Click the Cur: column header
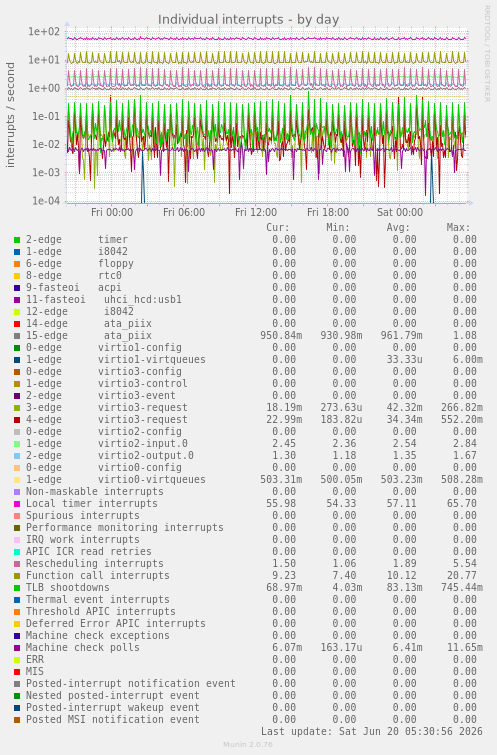Screen dimensions: 497x755 pyautogui.click(x=278, y=228)
